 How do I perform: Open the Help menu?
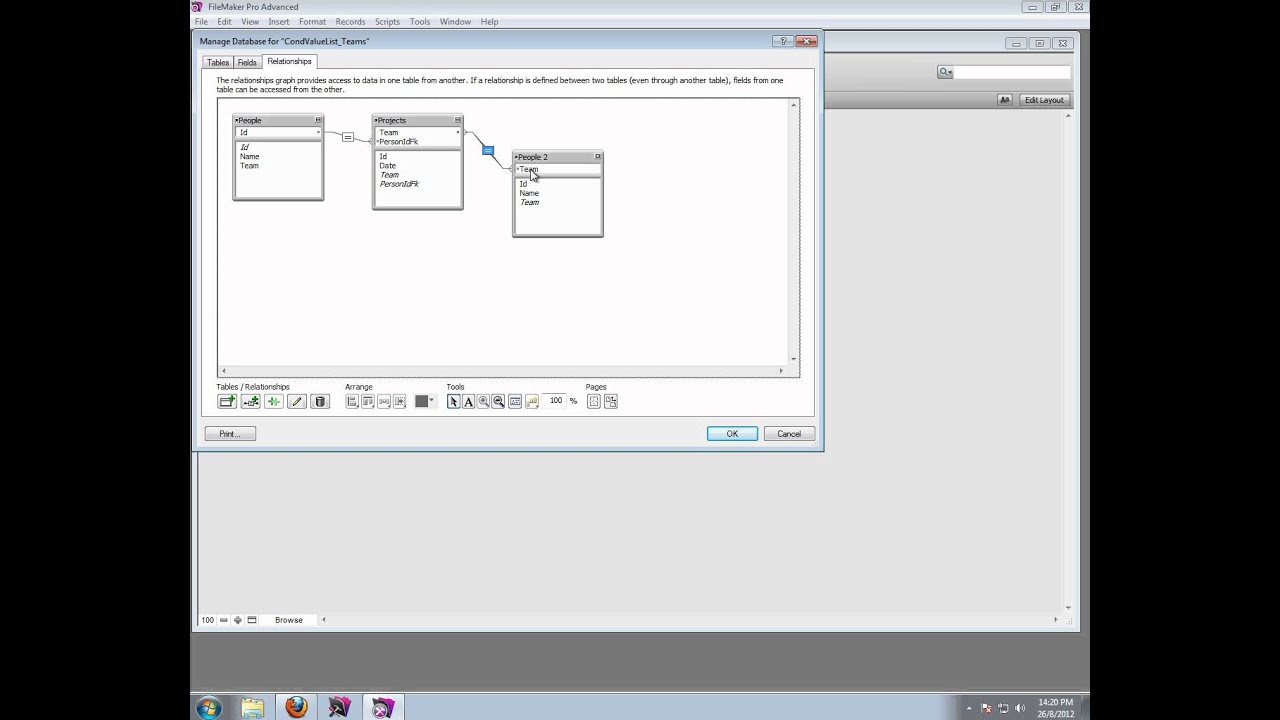(x=489, y=22)
